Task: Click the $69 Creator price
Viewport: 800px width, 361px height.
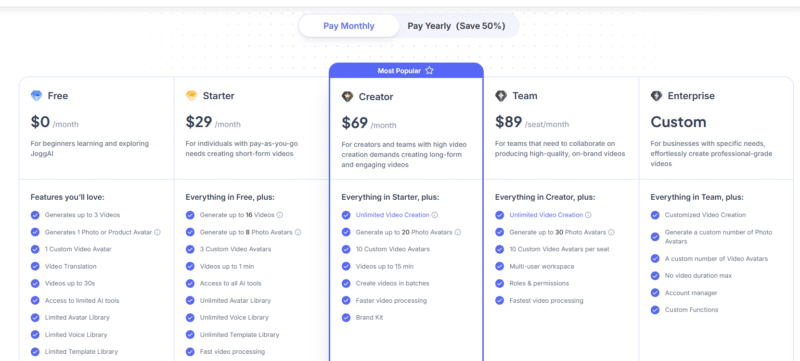Action: [355, 123]
